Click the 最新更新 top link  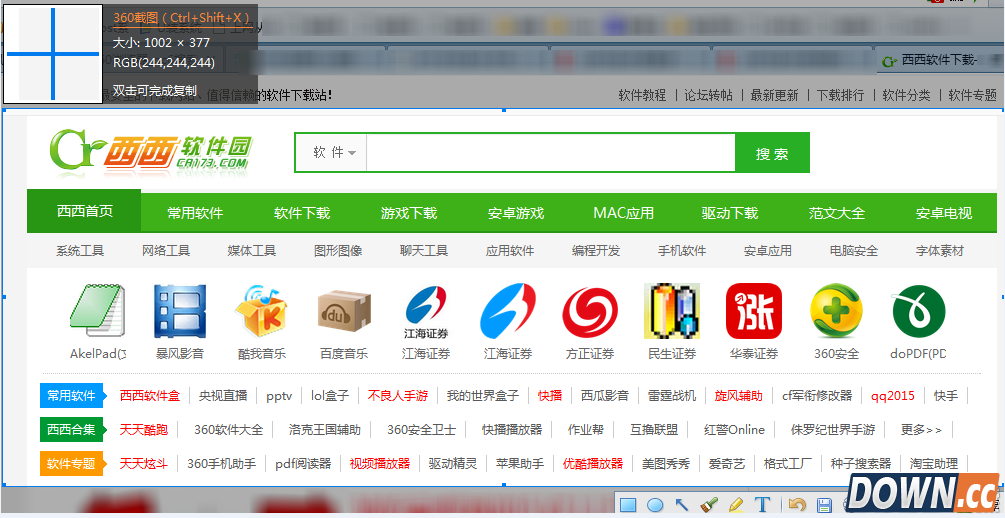point(774,96)
